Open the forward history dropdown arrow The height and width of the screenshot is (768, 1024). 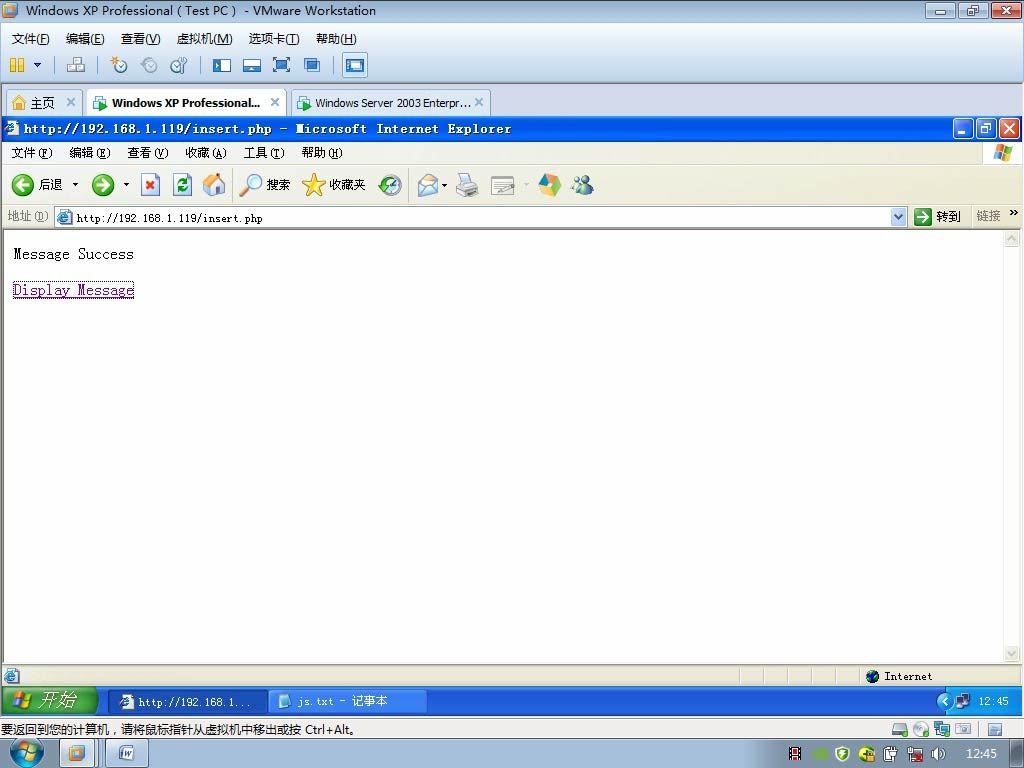(126, 185)
